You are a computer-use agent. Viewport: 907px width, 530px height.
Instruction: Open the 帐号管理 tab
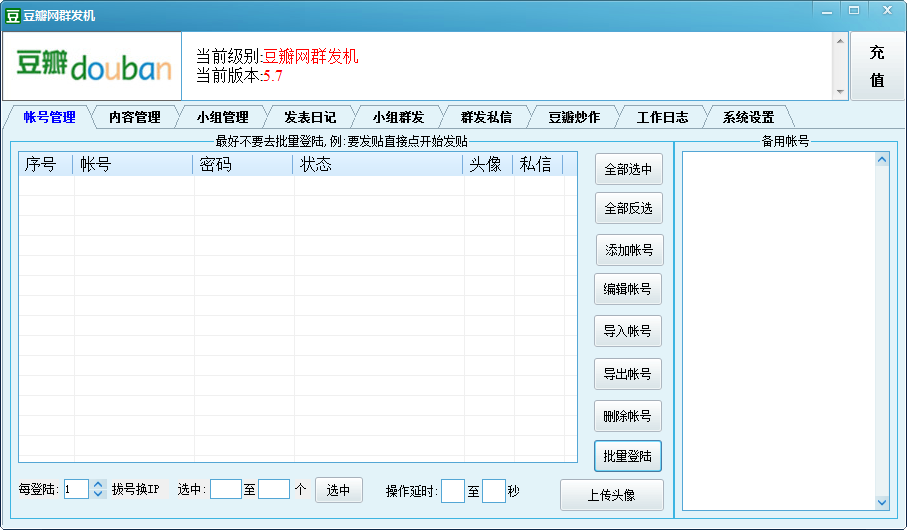tap(49, 117)
